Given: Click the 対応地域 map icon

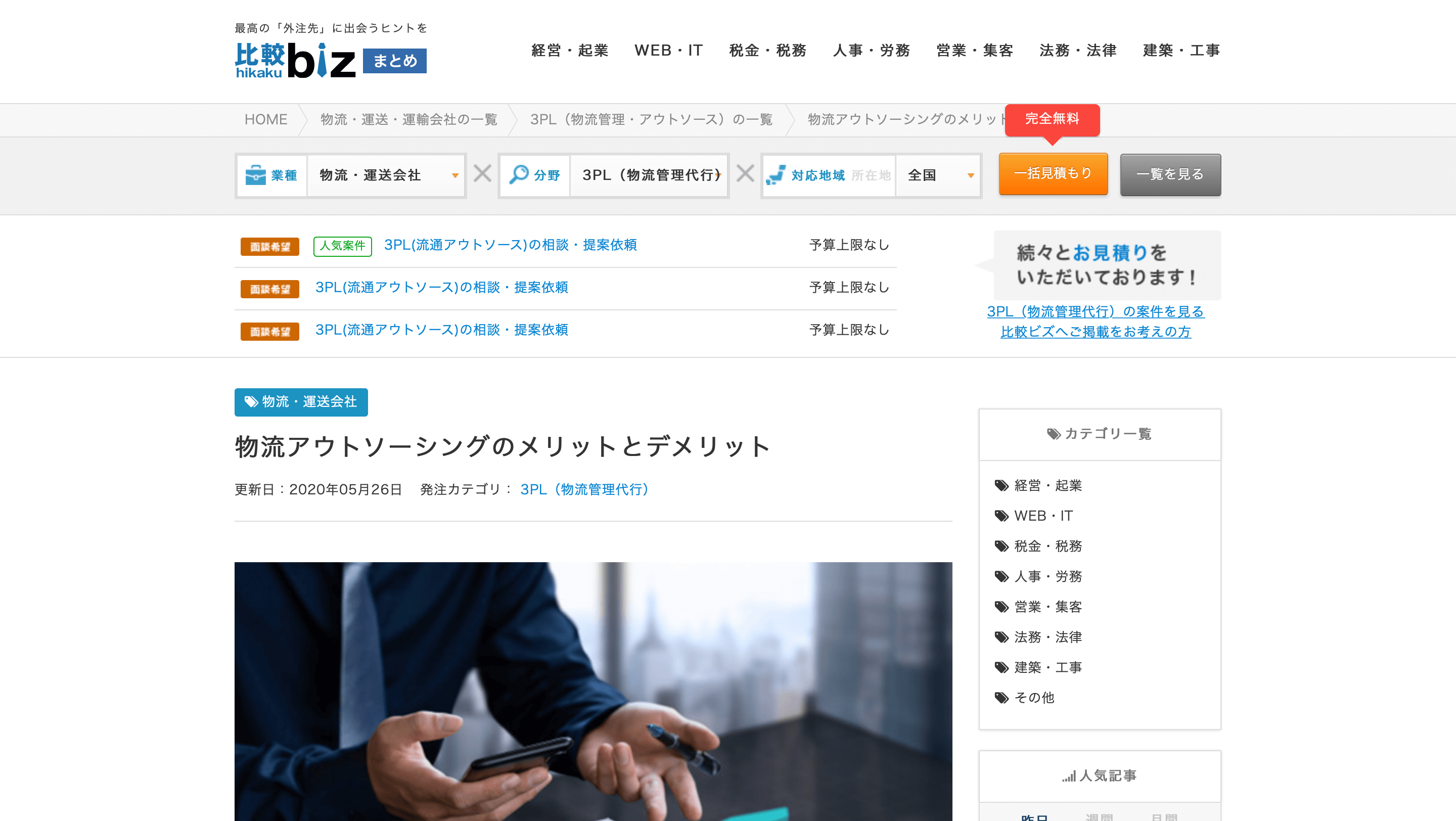Looking at the screenshot, I should coord(776,175).
